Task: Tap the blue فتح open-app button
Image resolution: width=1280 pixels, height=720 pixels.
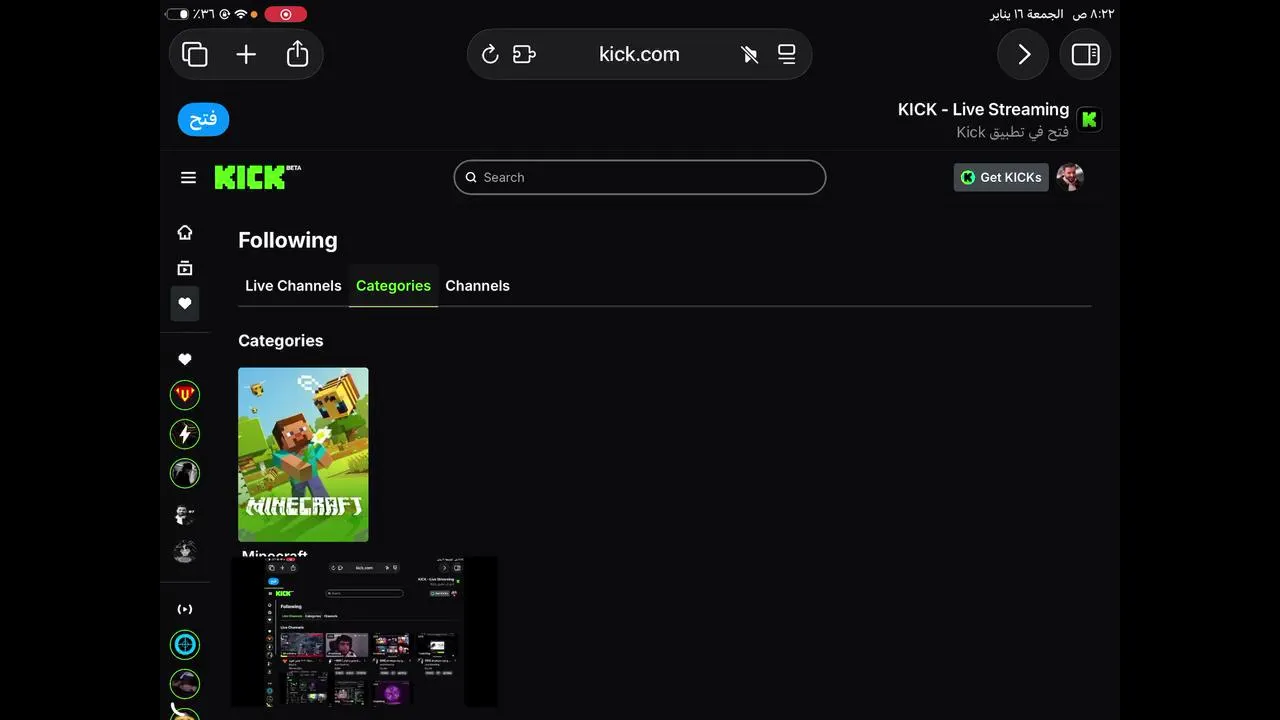Action: click(204, 119)
